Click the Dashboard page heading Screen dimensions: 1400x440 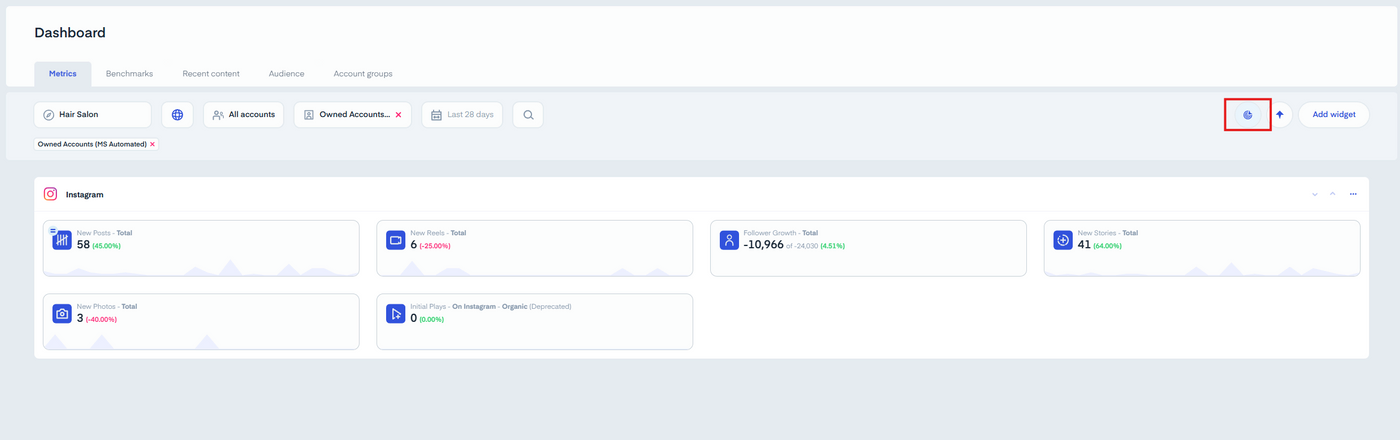(x=70, y=33)
